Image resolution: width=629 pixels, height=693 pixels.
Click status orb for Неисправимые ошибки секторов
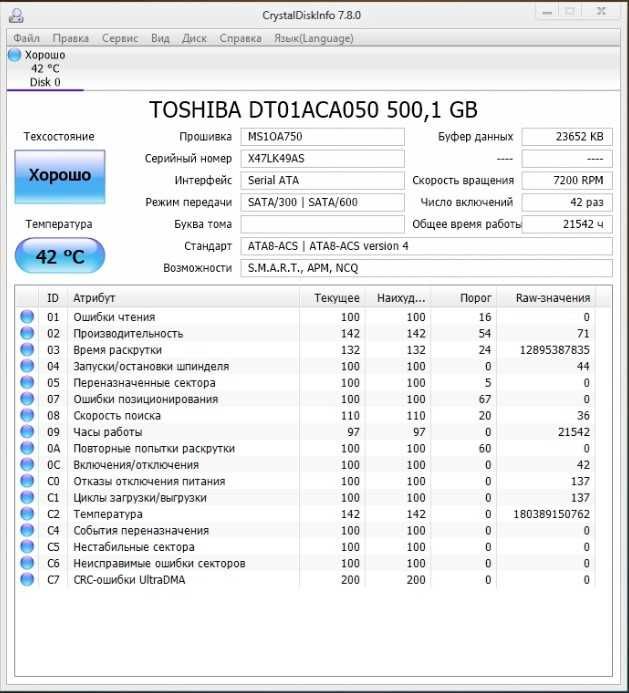click(x=27, y=563)
